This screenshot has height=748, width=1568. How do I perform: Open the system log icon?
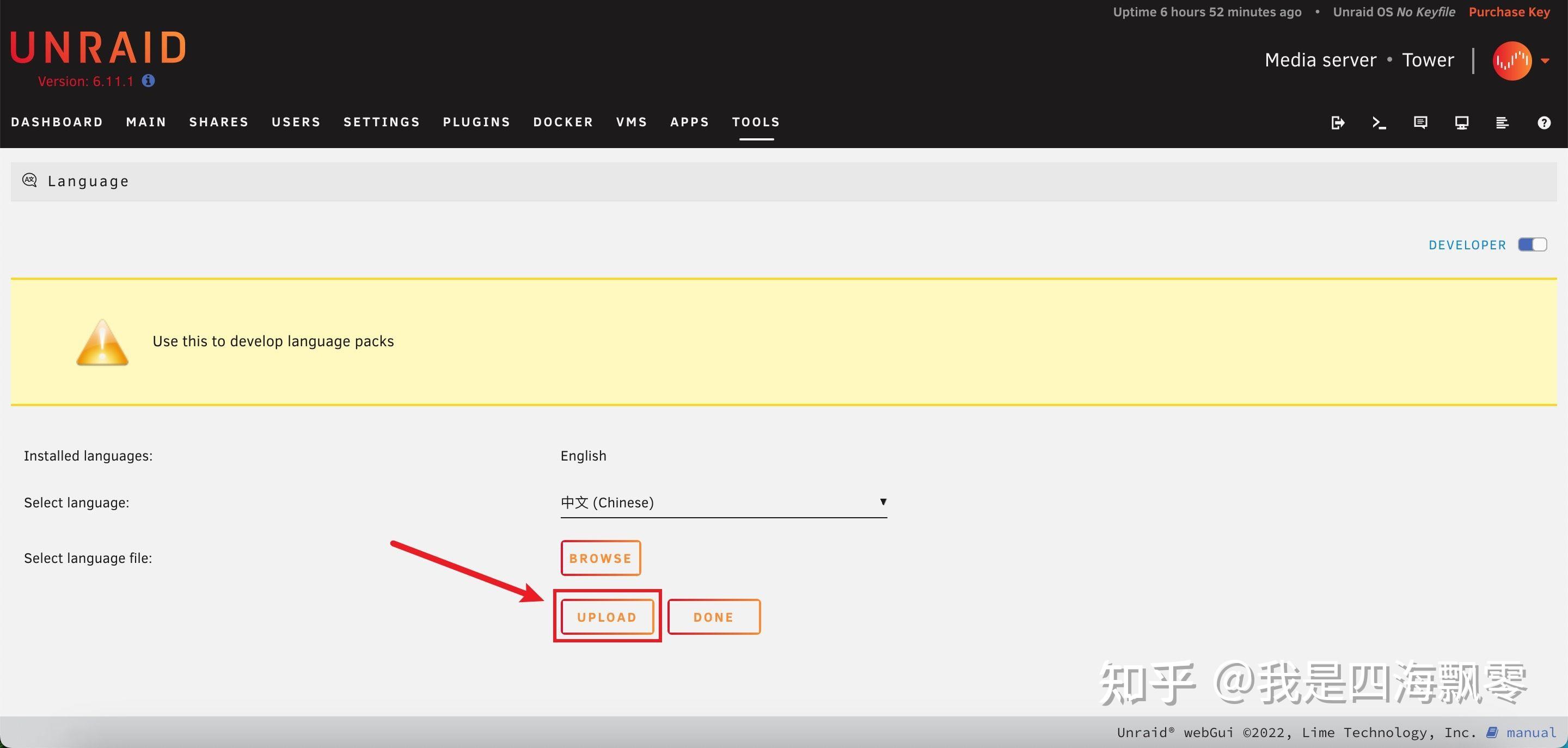pyautogui.click(x=1502, y=123)
